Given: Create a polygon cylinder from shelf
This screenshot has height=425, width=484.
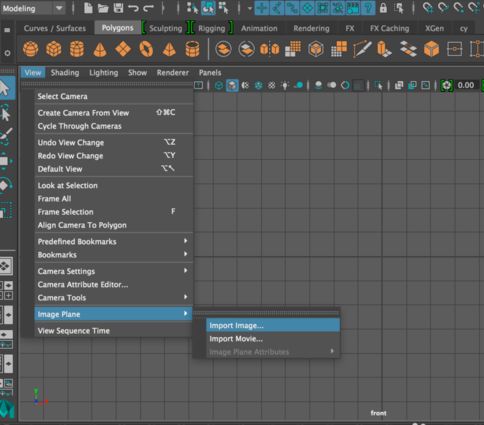Looking at the screenshot, I should click(77, 49).
